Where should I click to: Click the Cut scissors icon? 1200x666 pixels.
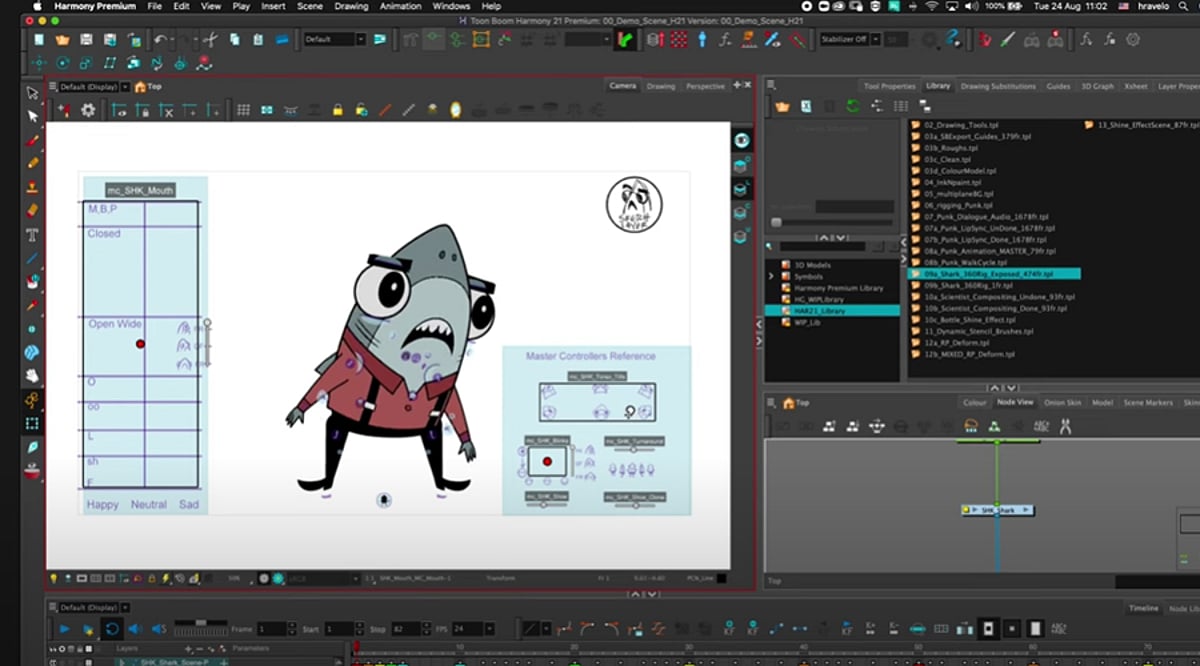tap(209, 40)
